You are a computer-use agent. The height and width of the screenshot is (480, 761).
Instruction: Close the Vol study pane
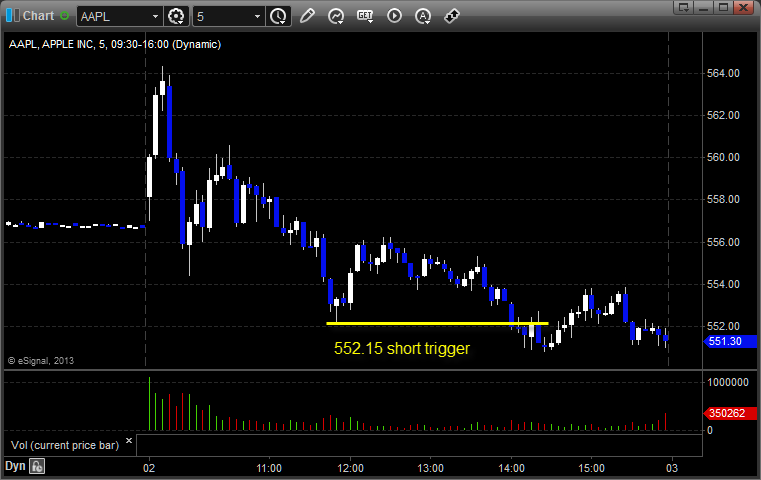tap(129, 441)
